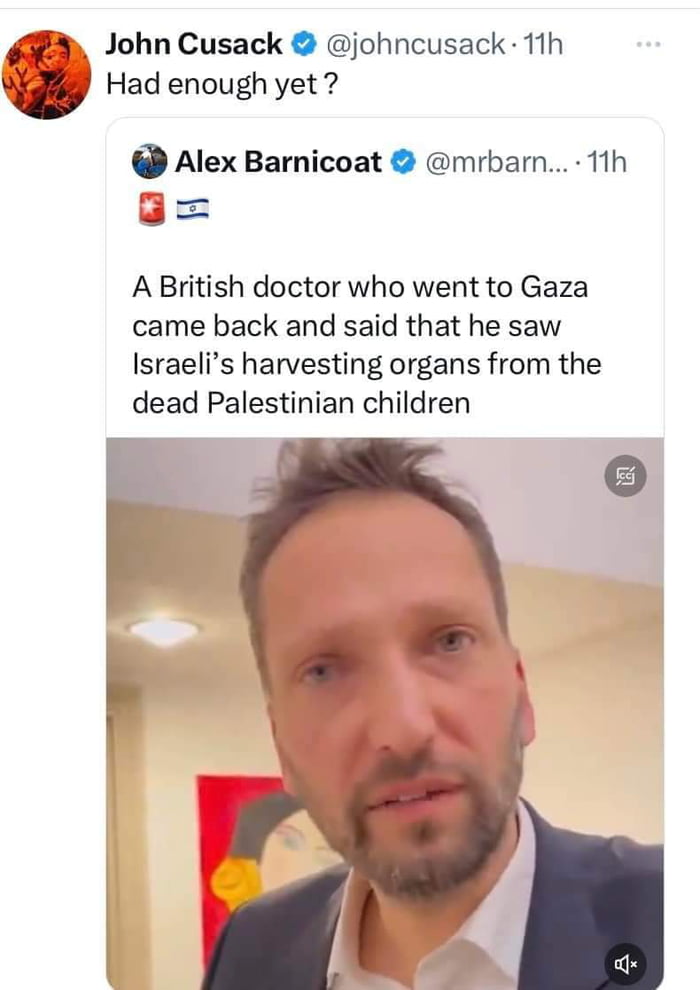The width and height of the screenshot is (700, 990).
Task: Click John Cusack's profile avatar
Action: pos(46,74)
